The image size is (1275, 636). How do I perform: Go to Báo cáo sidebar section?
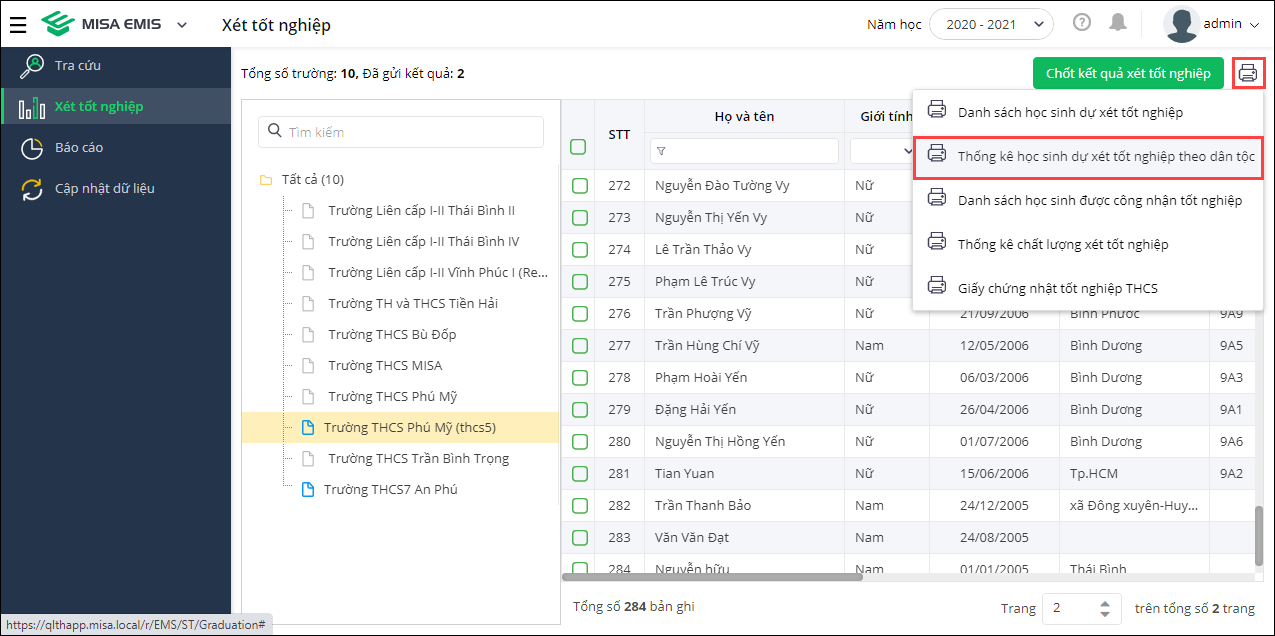[x=79, y=148]
